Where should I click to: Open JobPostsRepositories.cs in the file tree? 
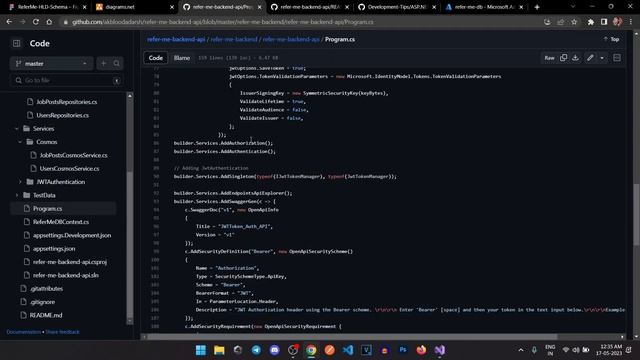(x=67, y=102)
